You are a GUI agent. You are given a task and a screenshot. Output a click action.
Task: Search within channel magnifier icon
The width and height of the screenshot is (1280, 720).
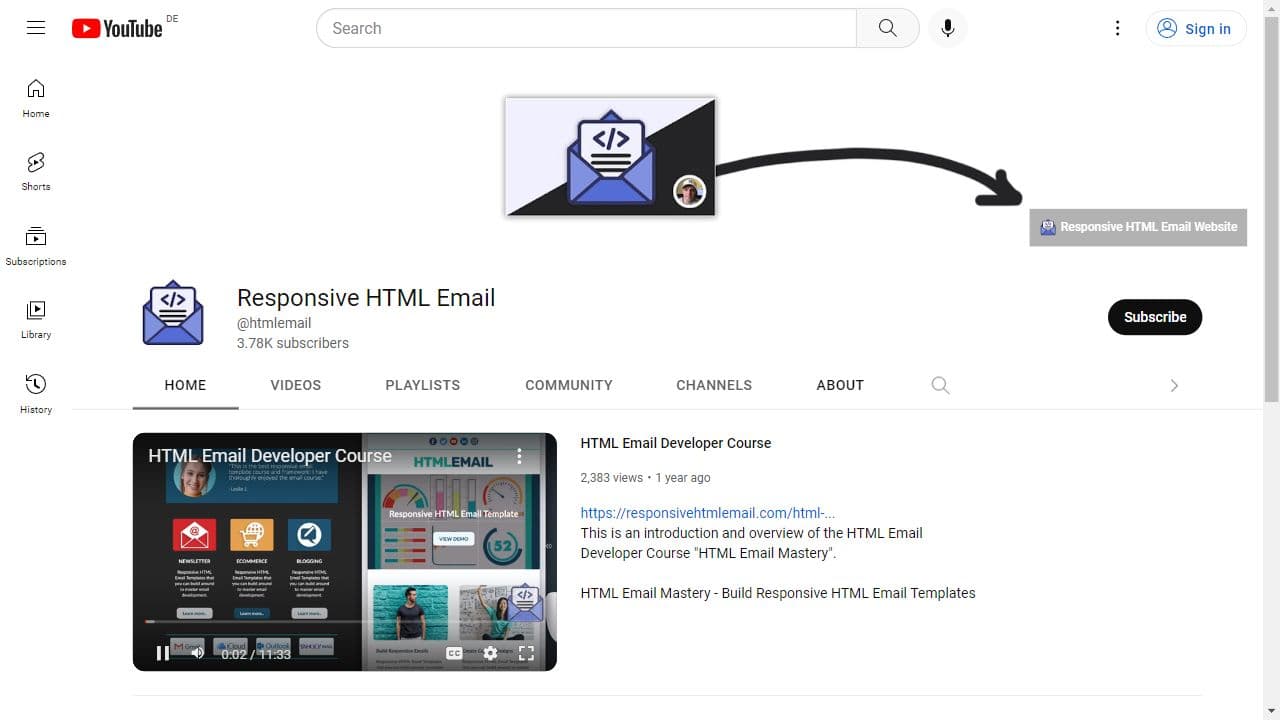[940, 385]
